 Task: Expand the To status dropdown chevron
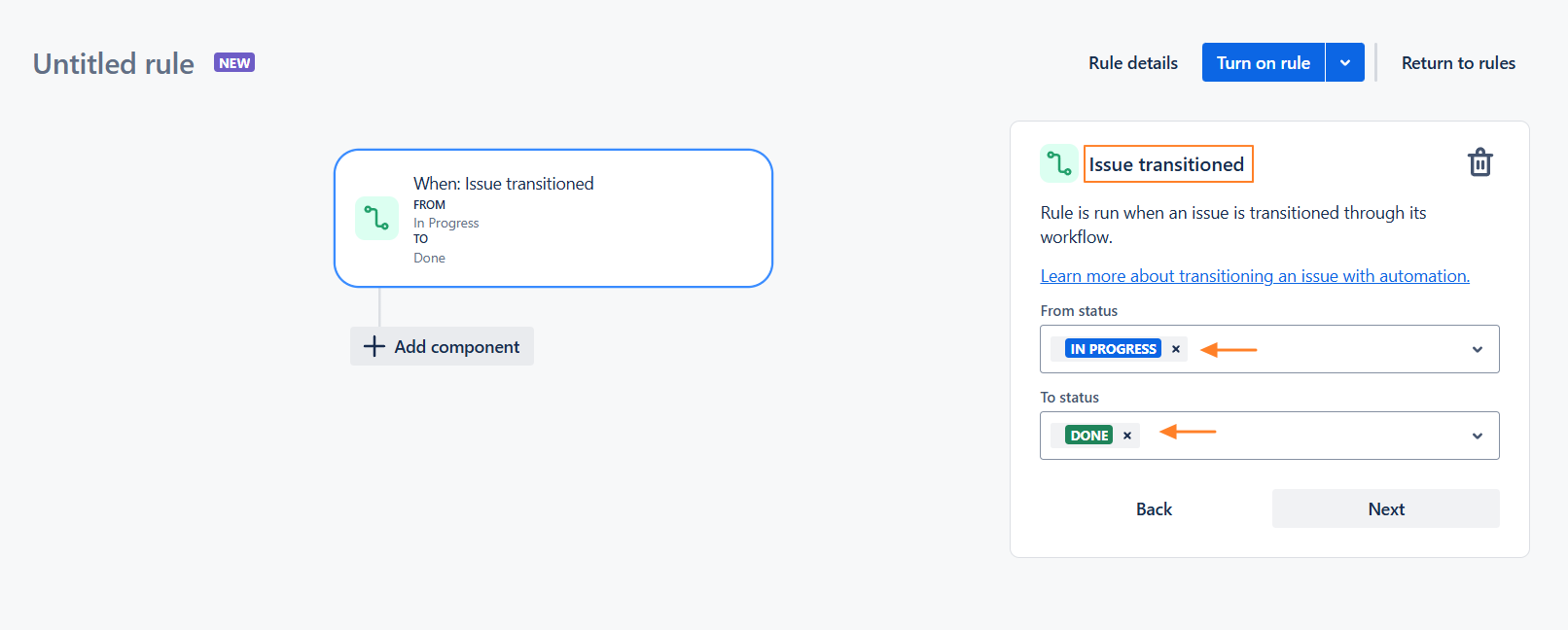pos(1477,436)
